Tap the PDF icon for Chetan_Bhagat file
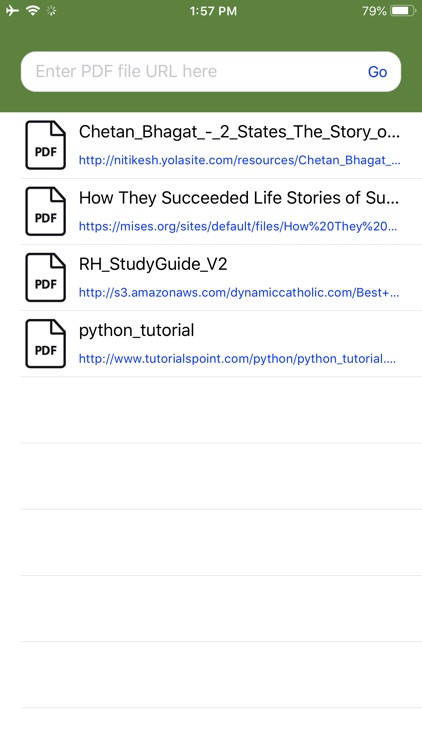422x750 pixels. 45,145
